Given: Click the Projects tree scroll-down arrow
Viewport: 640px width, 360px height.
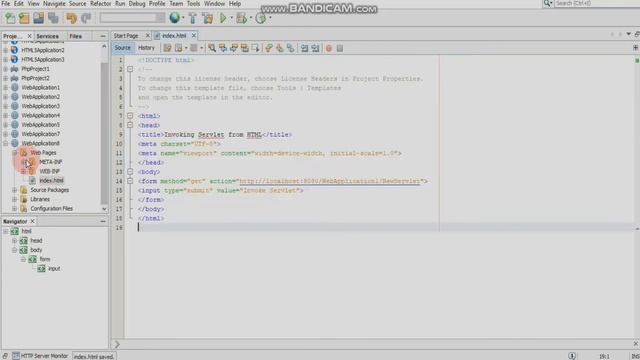Looking at the screenshot, I should 104,209.
